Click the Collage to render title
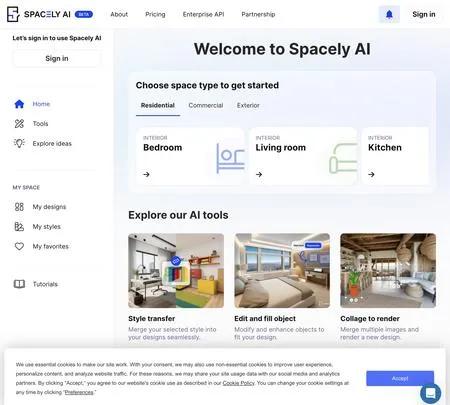The height and width of the screenshot is (405, 450). [370, 318]
